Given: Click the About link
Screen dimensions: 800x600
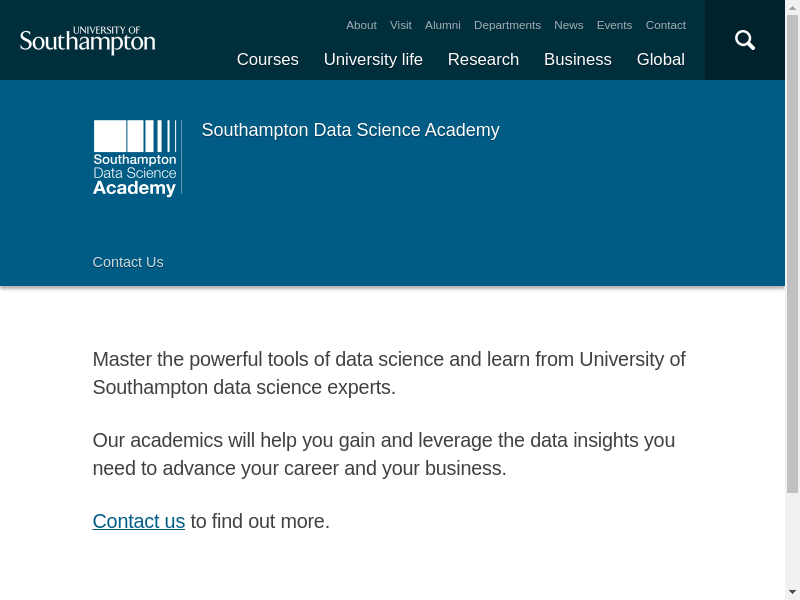Looking at the screenshot, I should click(361, 25).
